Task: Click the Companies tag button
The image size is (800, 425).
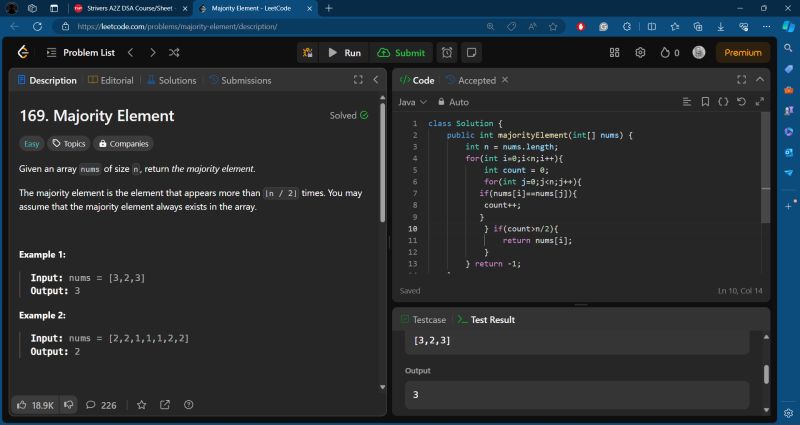Action: click(x=125, y=143)
